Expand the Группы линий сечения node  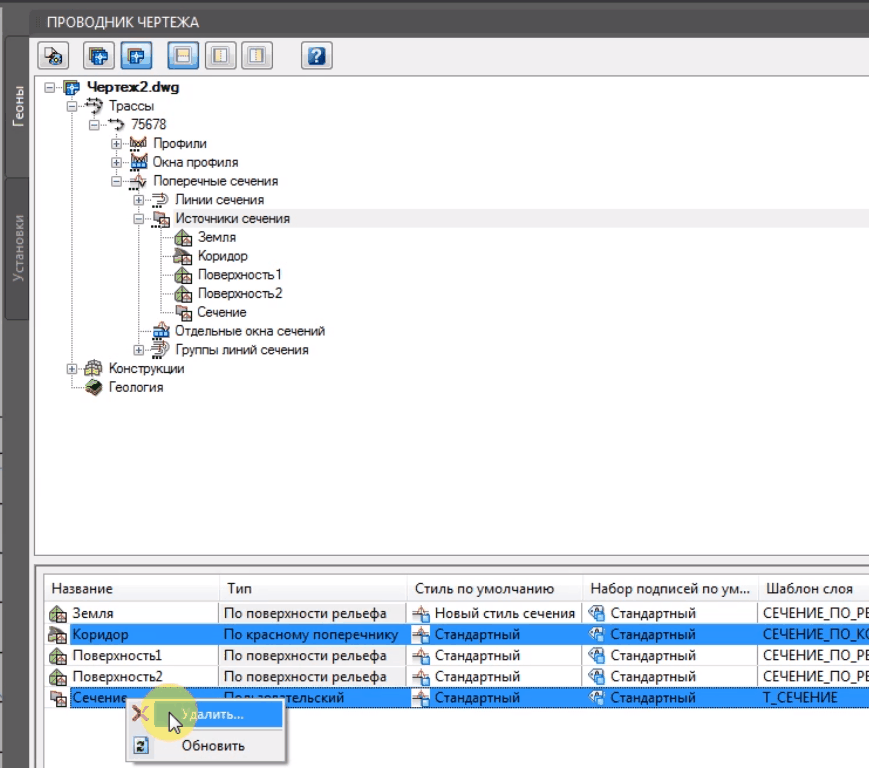click(x=139, y=350)
